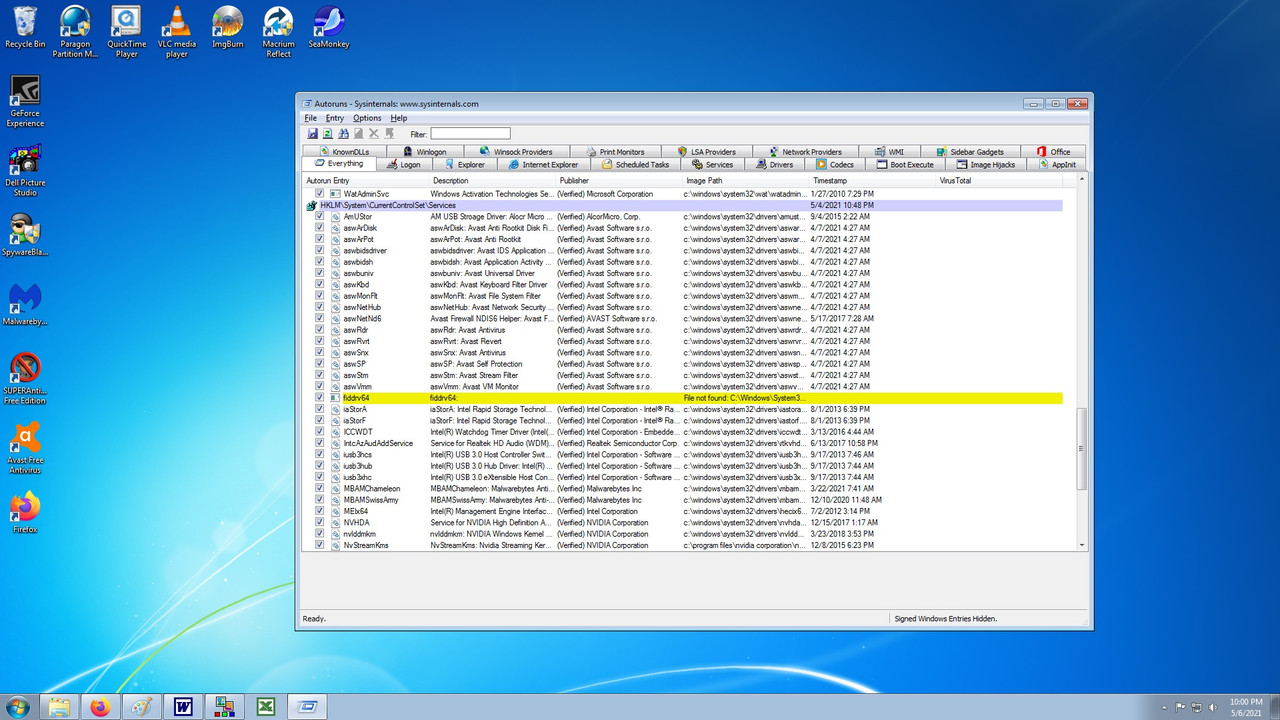This screenshot has height=720, width=1280.
Task: Open the Dell Picture Studio desktop shortcut
Action: [x=25, y=170]
